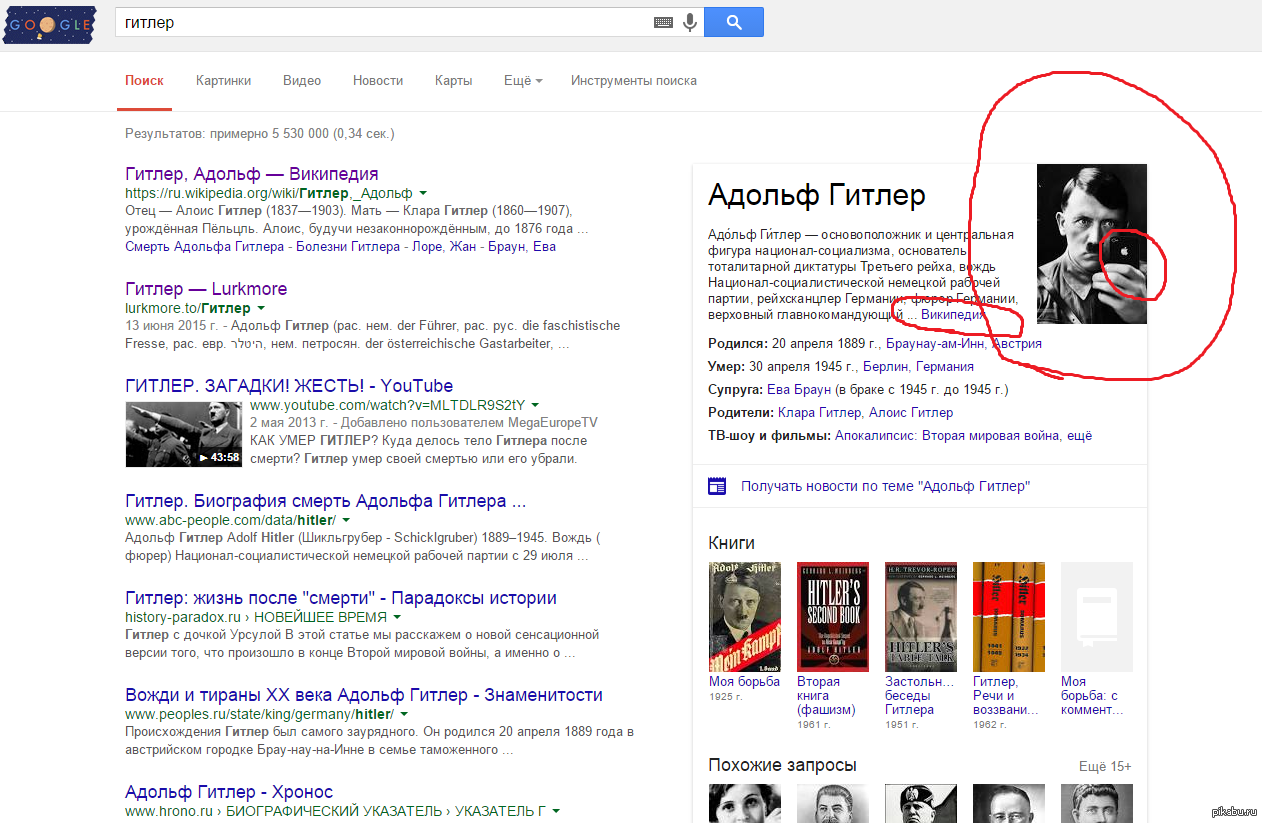Click Ещё 15+ related queries link
This screenshot has height=823, width=1262.
(x=1105, y=766)
